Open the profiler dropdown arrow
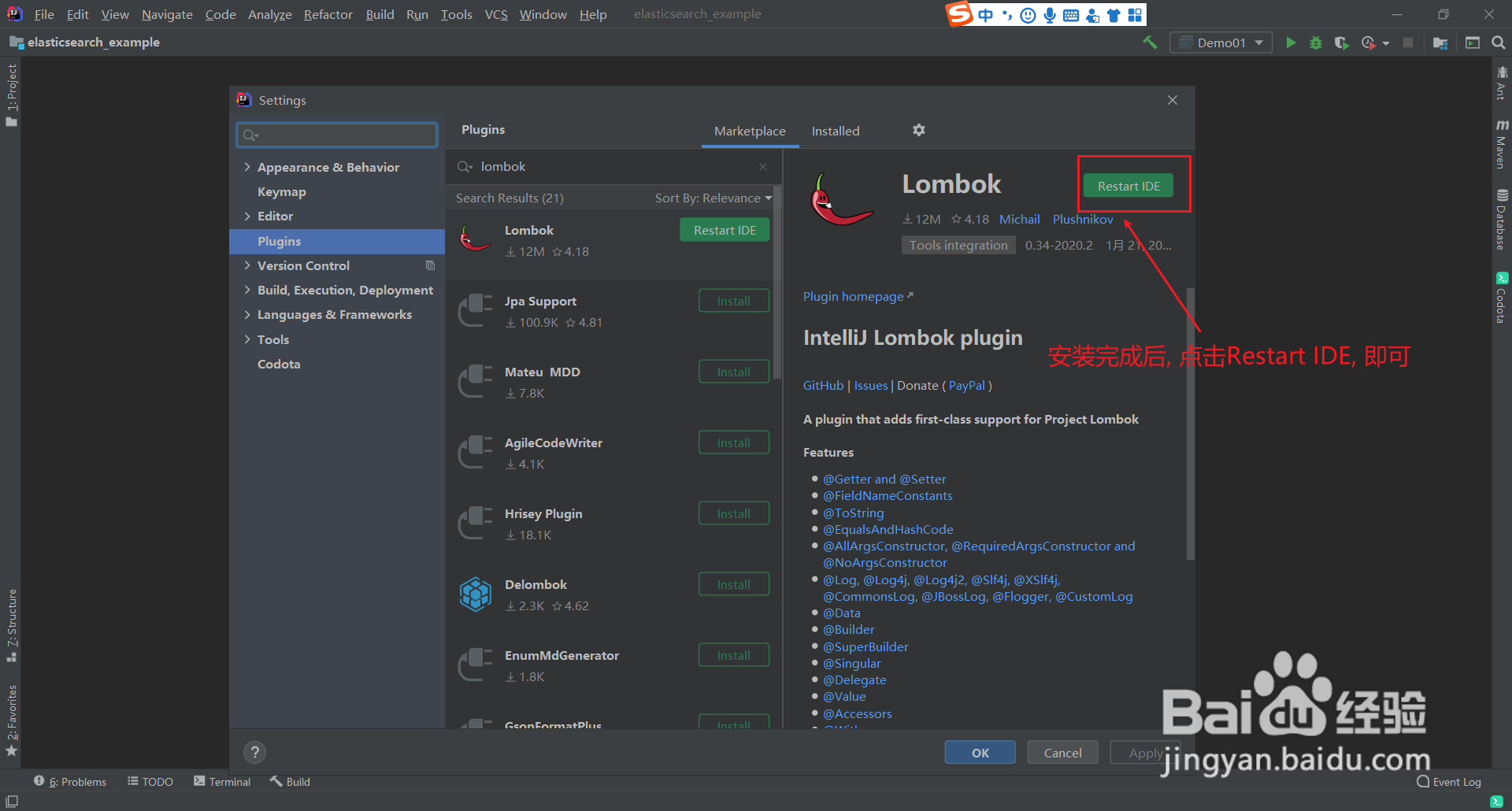This screenshot has width=1512, height=811. pyautogui.click(x=1386, y=43)
